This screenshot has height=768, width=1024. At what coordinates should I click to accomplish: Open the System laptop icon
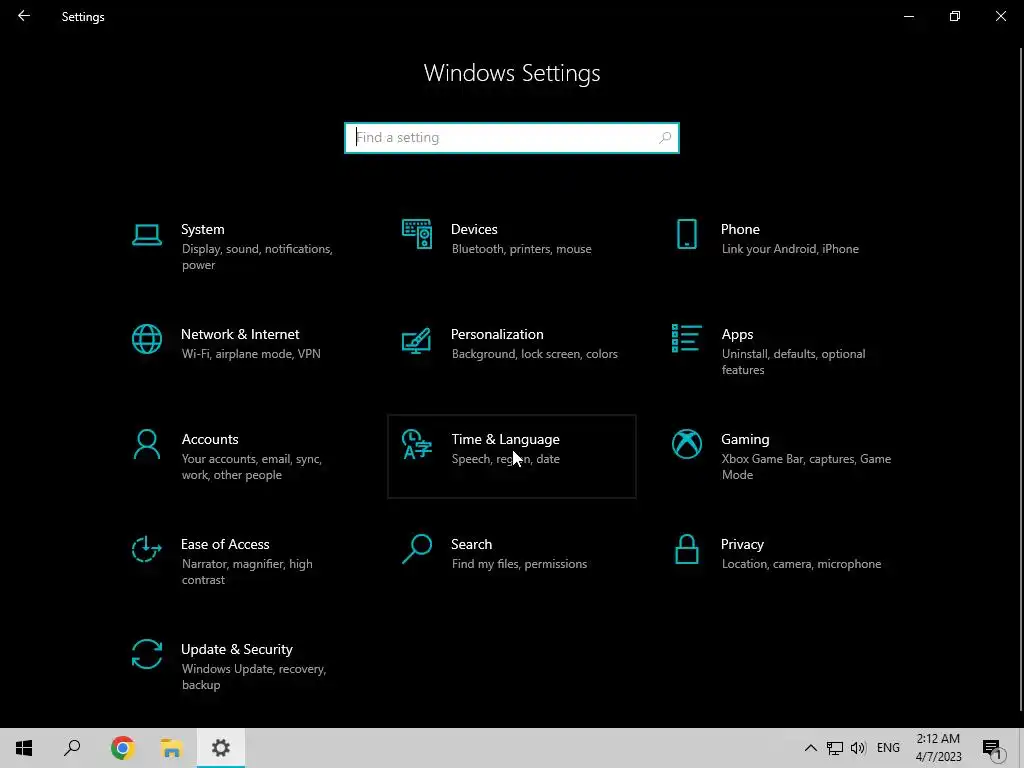(147, 234)
